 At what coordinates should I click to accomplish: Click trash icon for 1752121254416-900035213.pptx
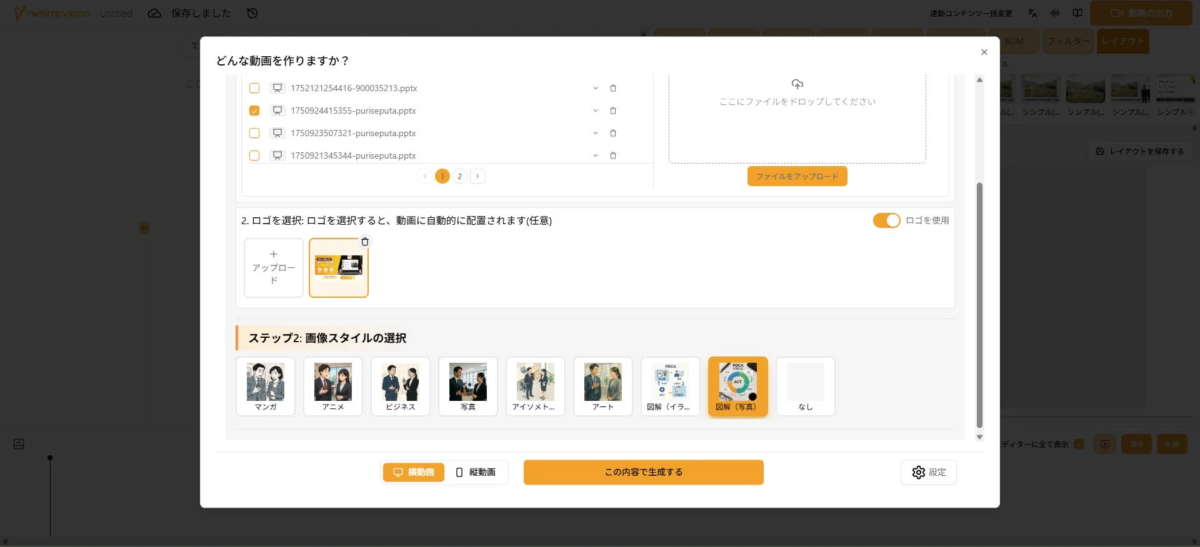(x=613, y=88)
